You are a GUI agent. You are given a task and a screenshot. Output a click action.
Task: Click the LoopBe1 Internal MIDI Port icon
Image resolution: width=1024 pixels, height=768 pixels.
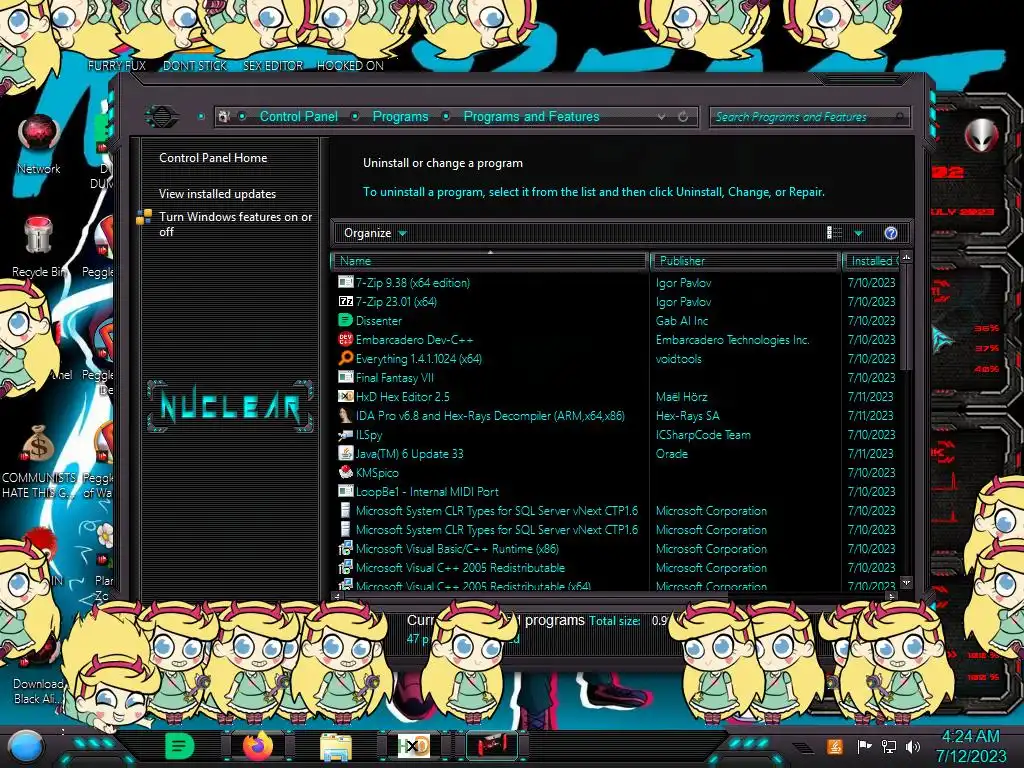point(345,491)
